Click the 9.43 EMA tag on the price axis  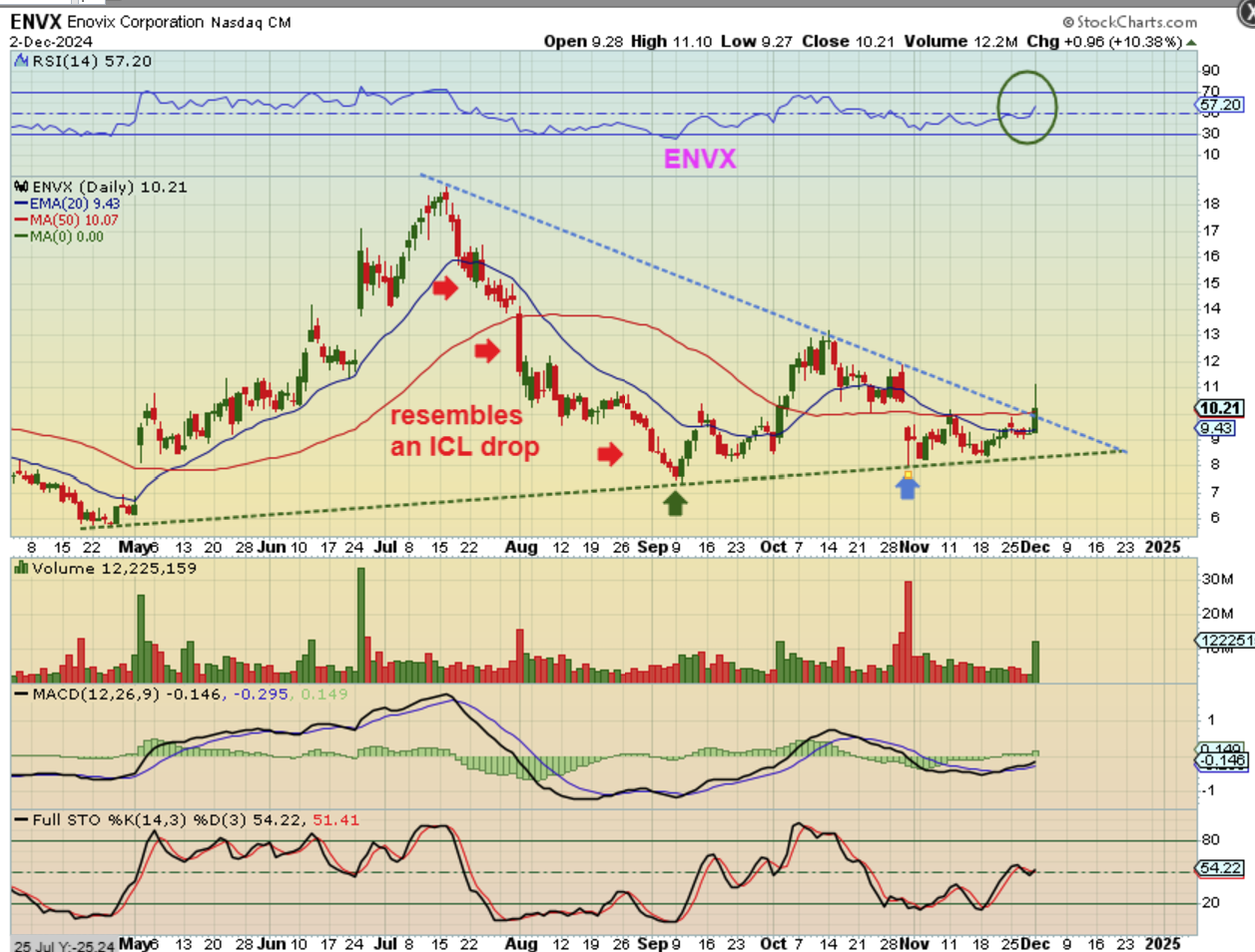coord(1217,428)
